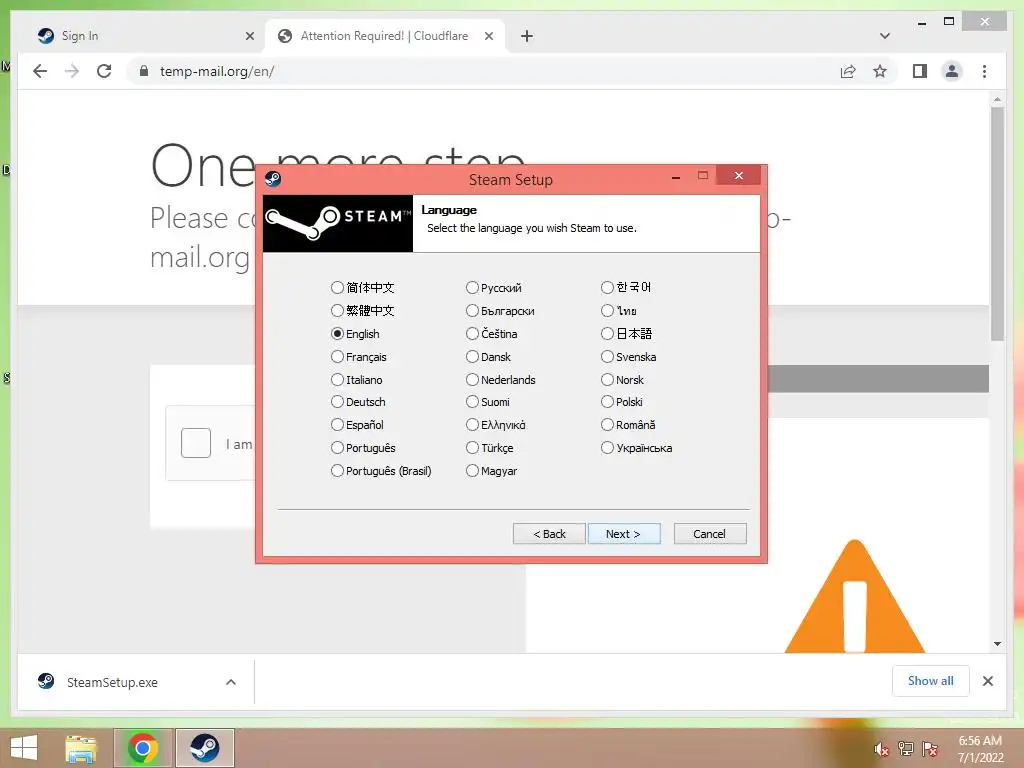Viewport: 1024px width, 768px height.
Task: Select the Magyar radio button
Action: point(472,470)
